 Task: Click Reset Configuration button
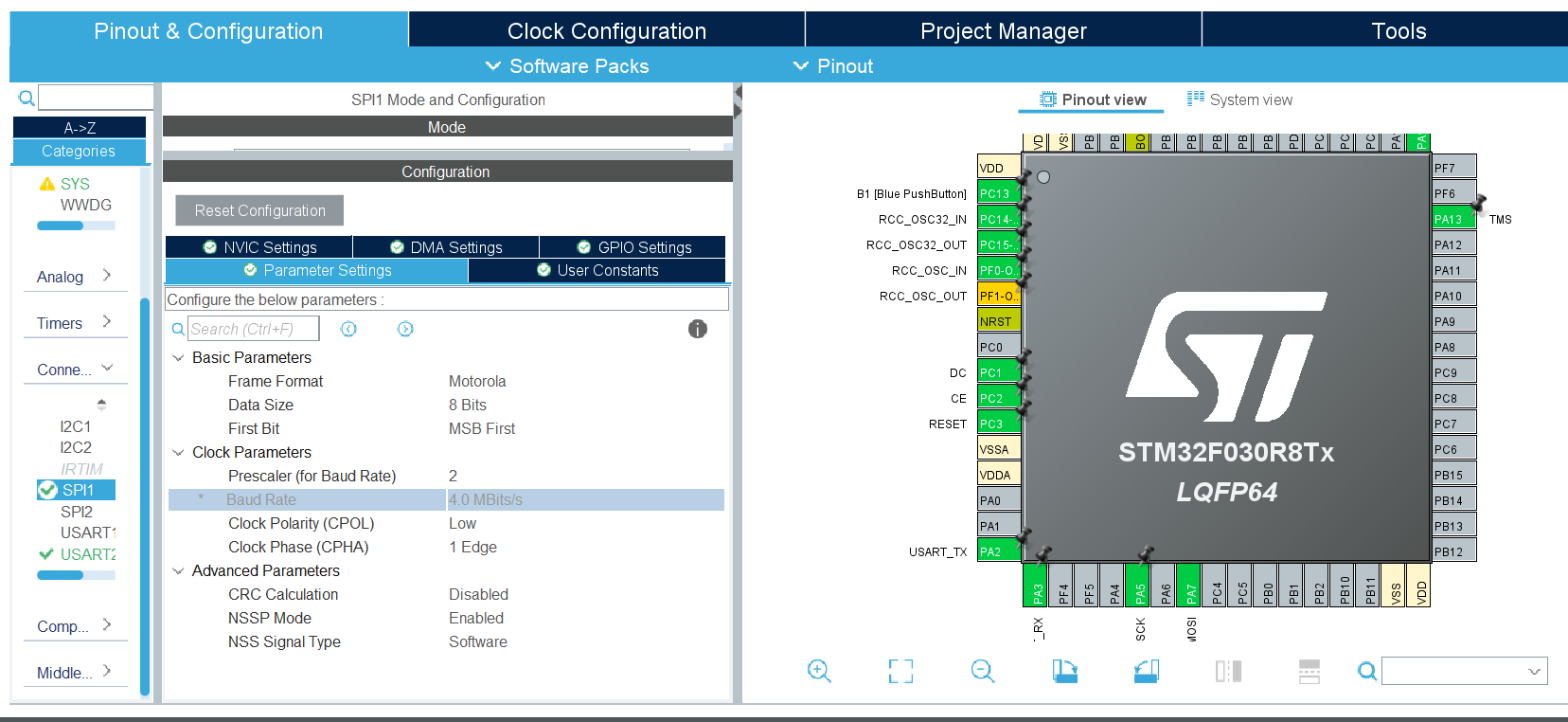pyautogui.click(x=259, y=210)
